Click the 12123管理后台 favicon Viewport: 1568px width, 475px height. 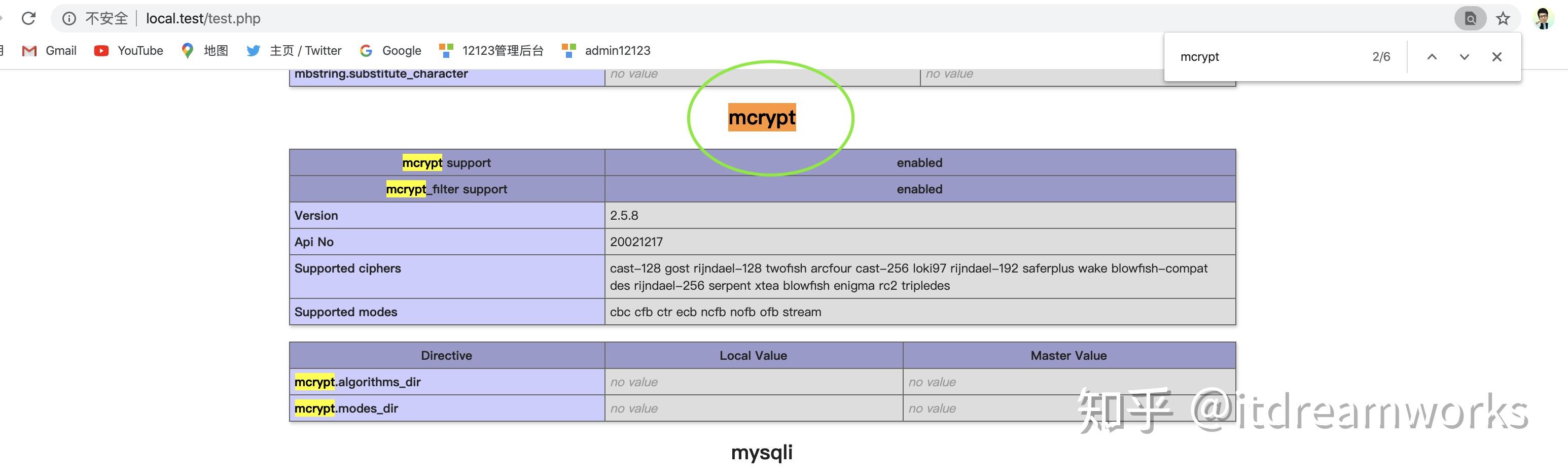pyautogui.click(x=446, y=51)
